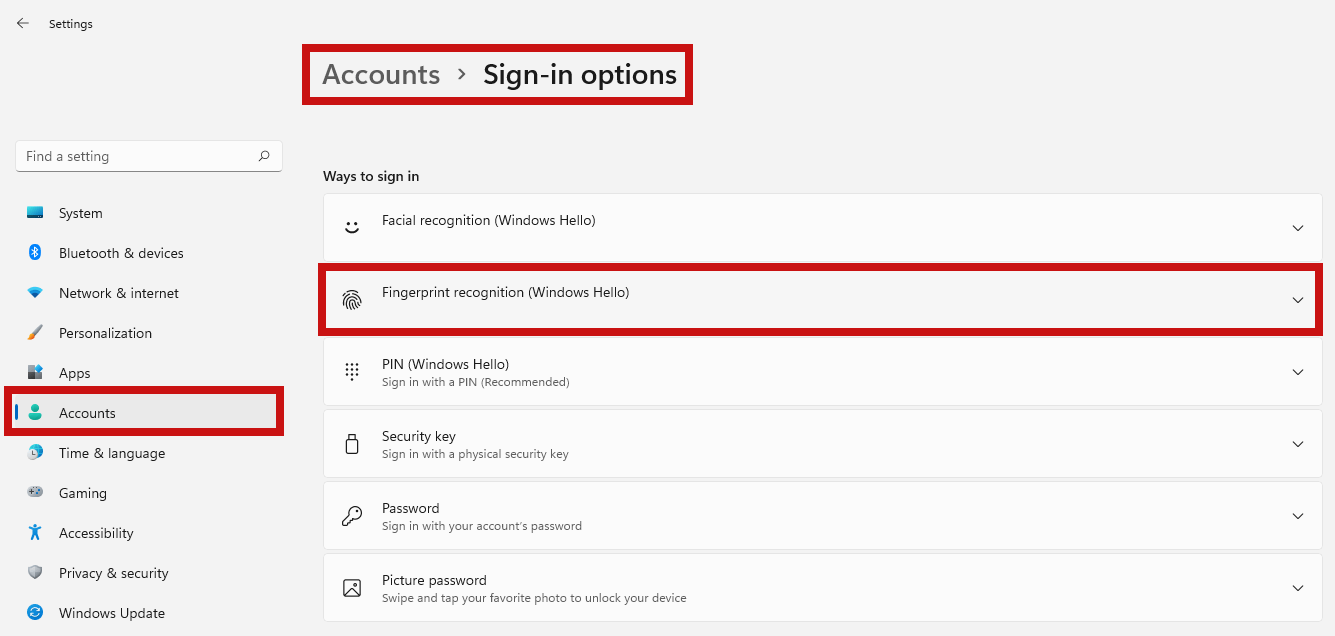The image size is (1335, 636).
Task: Go to Privacy & security label
Action: (x=114, y=573)
